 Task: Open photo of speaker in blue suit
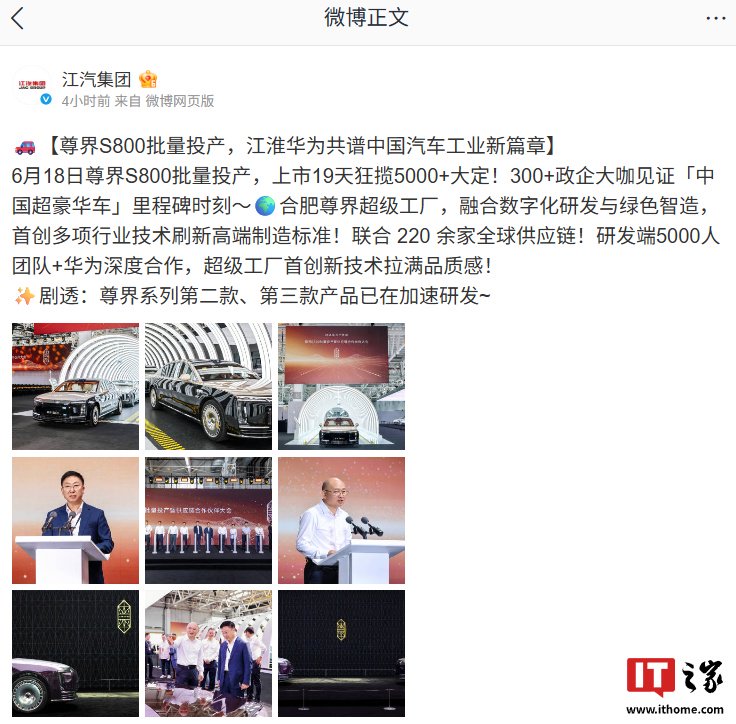76,520
